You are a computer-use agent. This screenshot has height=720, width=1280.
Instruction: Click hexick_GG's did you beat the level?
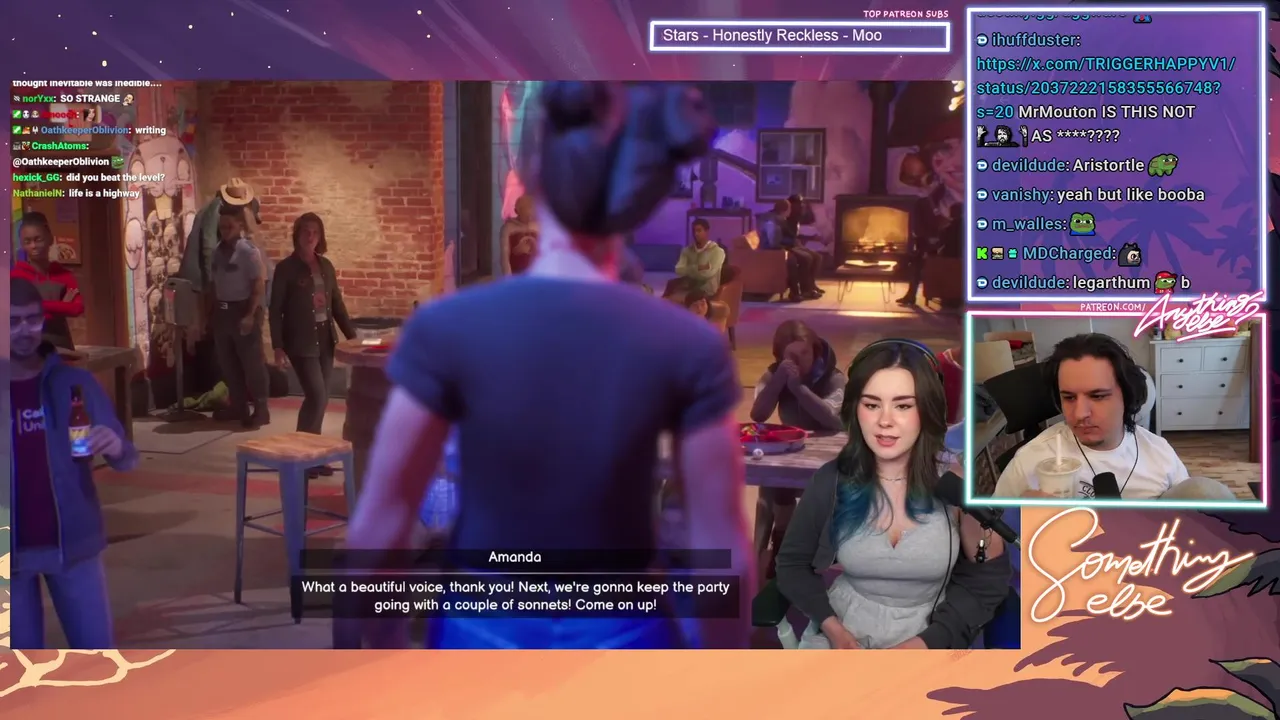pos(115,177)
